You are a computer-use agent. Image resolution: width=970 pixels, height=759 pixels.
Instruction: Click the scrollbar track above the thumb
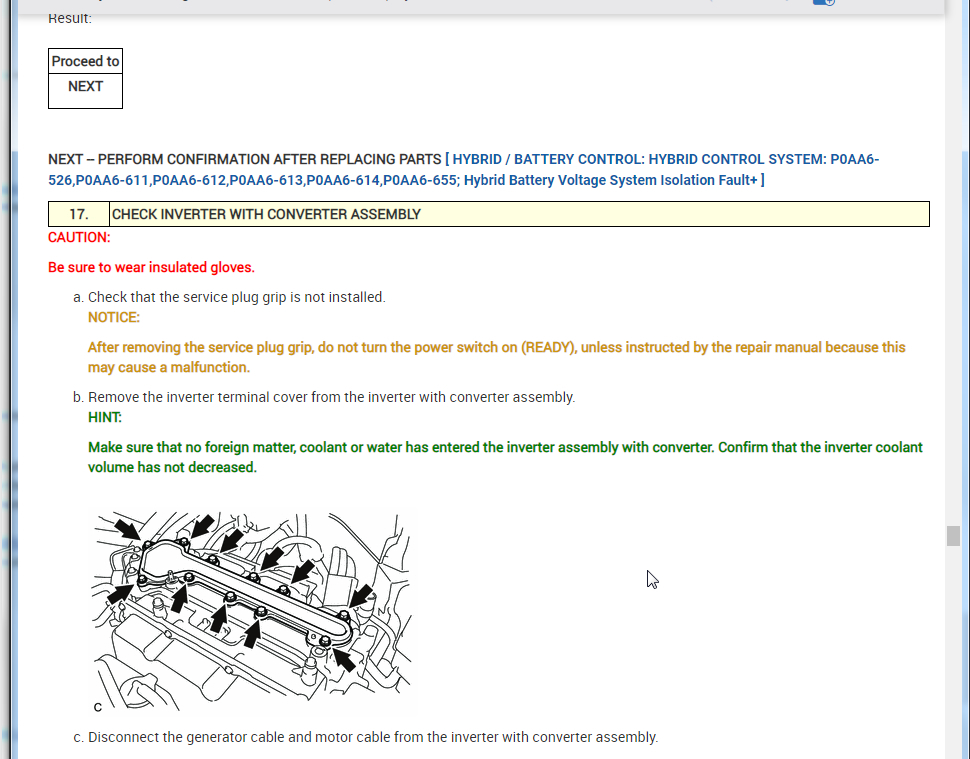pos(953,300)
